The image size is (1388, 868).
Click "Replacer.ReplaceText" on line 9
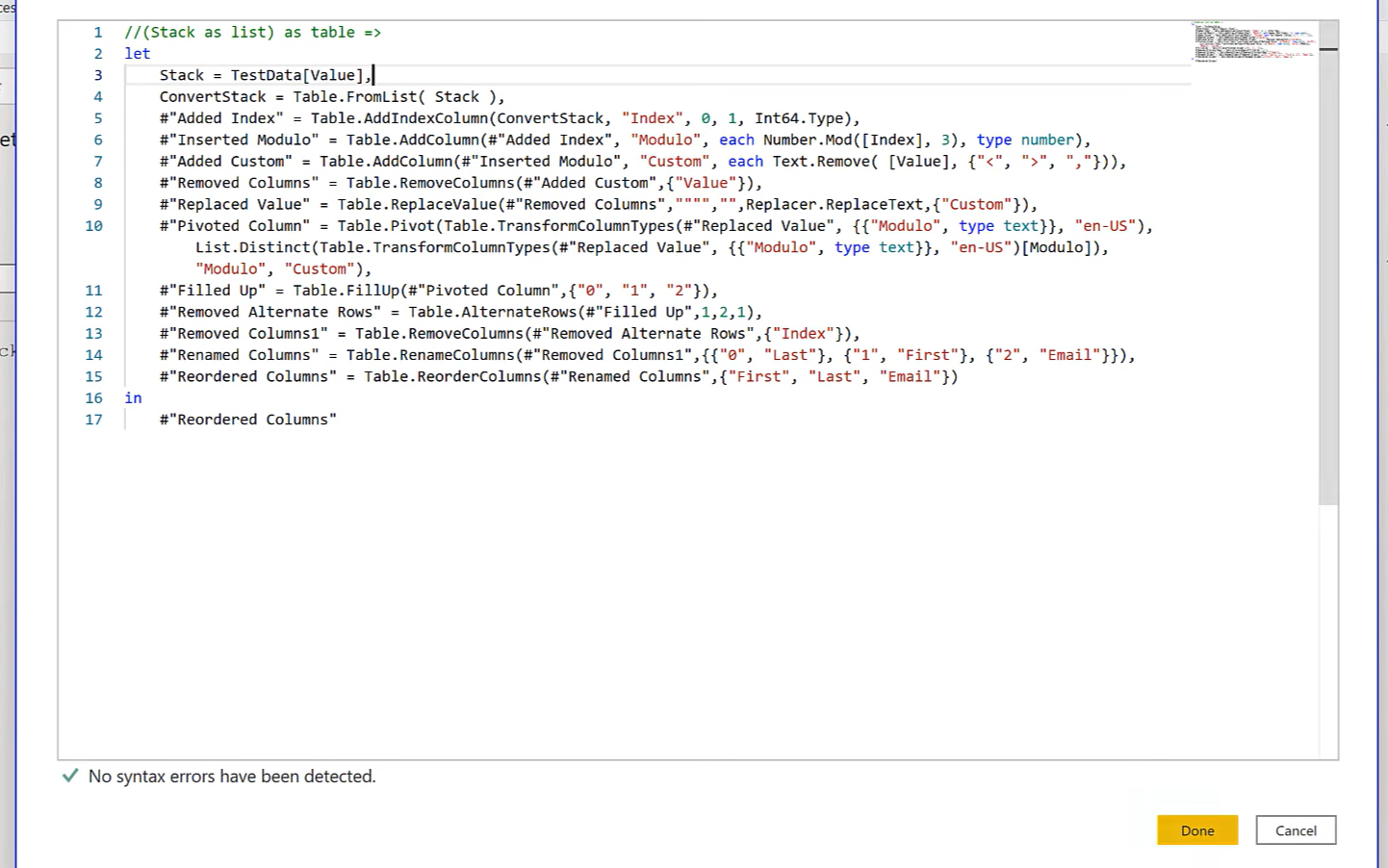[x=835, y=205]
